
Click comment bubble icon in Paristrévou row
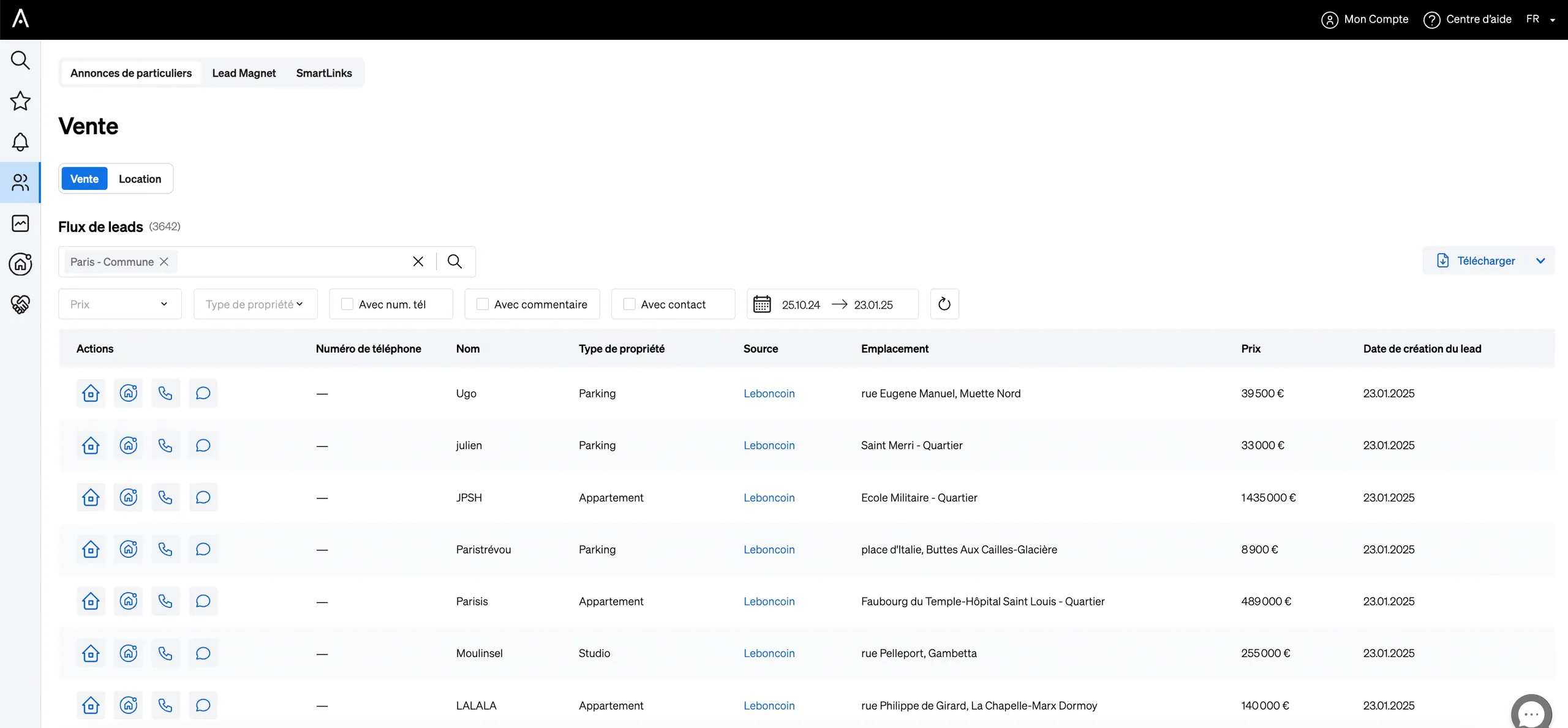(203, 549)
